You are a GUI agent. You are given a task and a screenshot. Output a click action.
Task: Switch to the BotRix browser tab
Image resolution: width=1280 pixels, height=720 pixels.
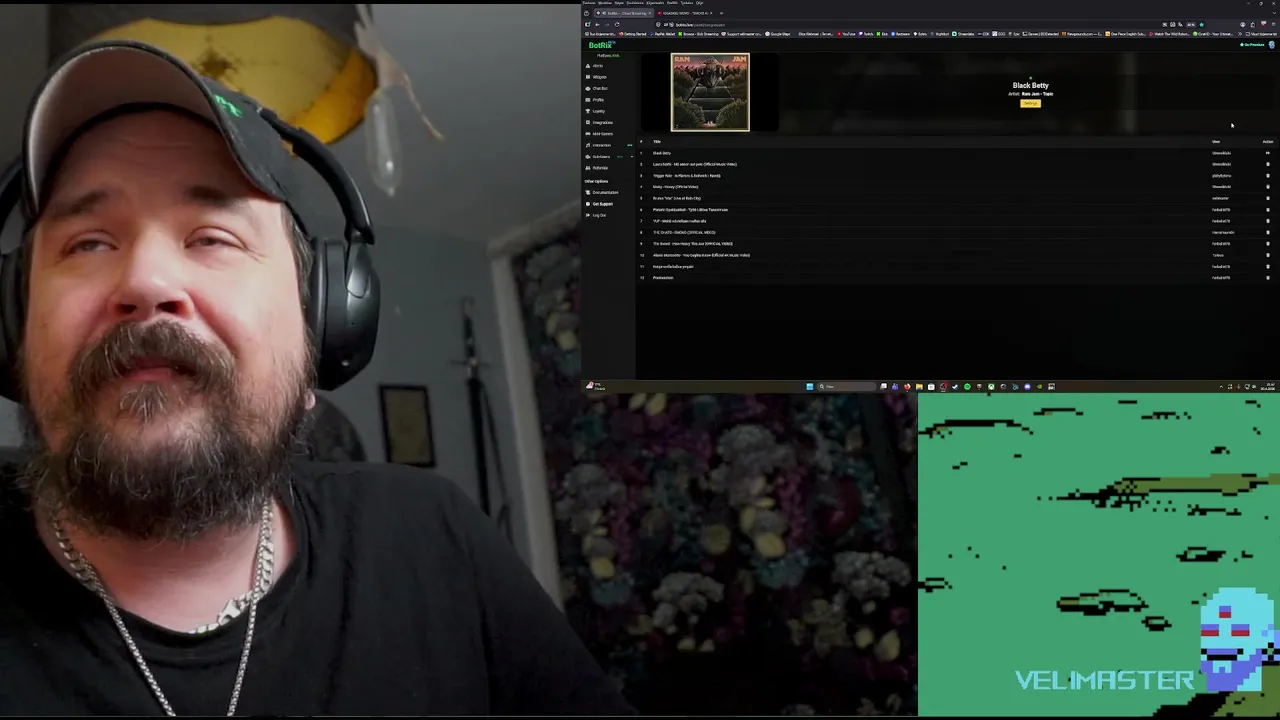pyautogui.click(x=624, y=13)
